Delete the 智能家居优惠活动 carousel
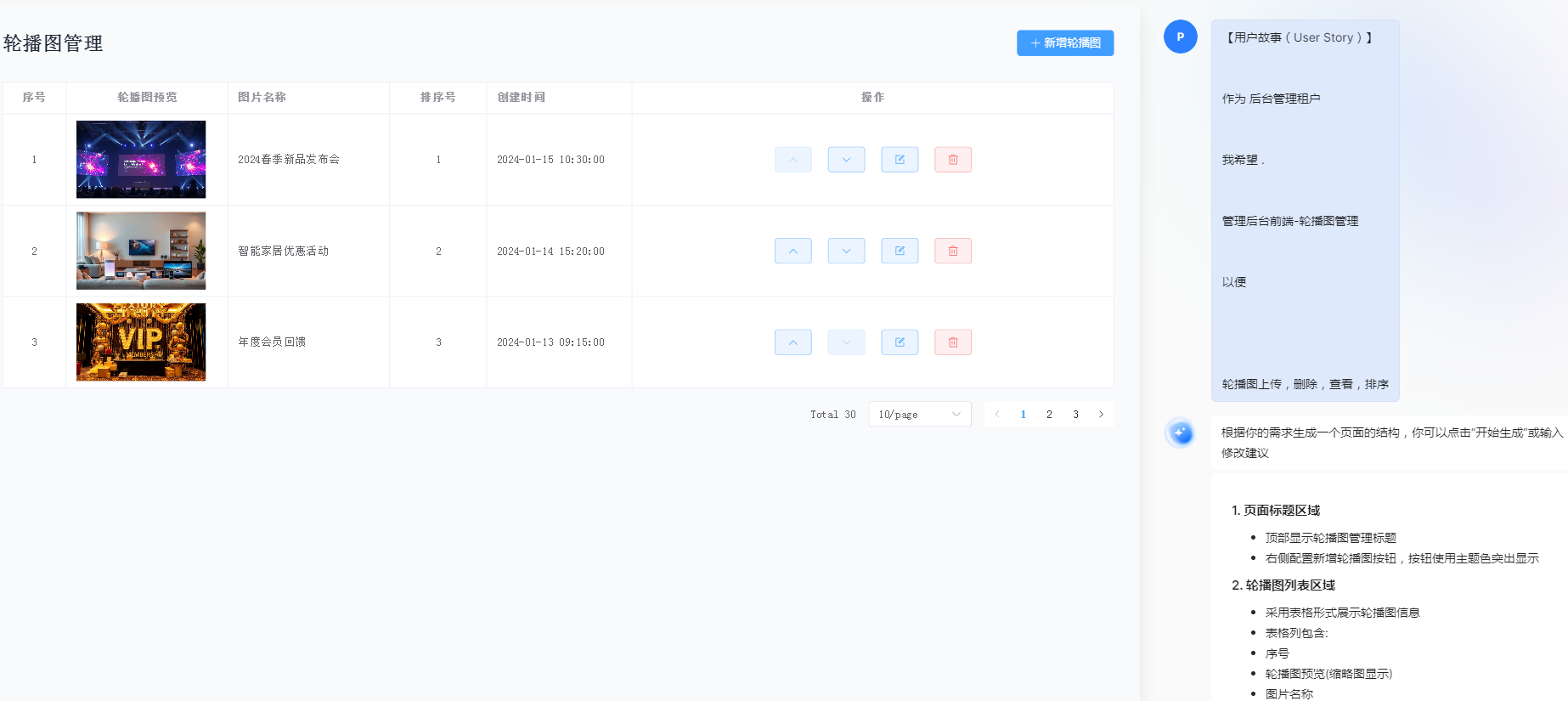Viewport: 1568px width, 701px height. [x=953, y=251]
